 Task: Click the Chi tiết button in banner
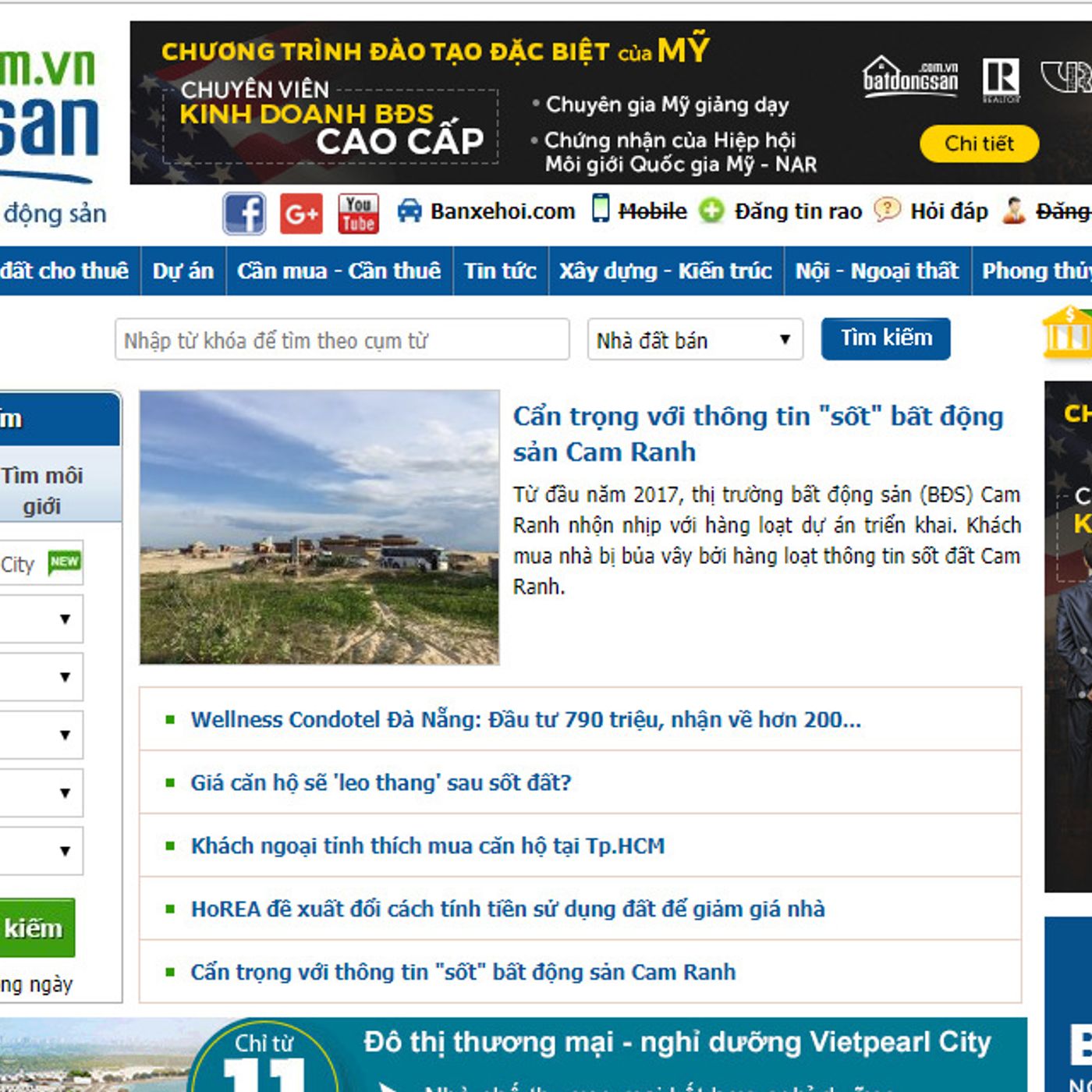(979, 144)
